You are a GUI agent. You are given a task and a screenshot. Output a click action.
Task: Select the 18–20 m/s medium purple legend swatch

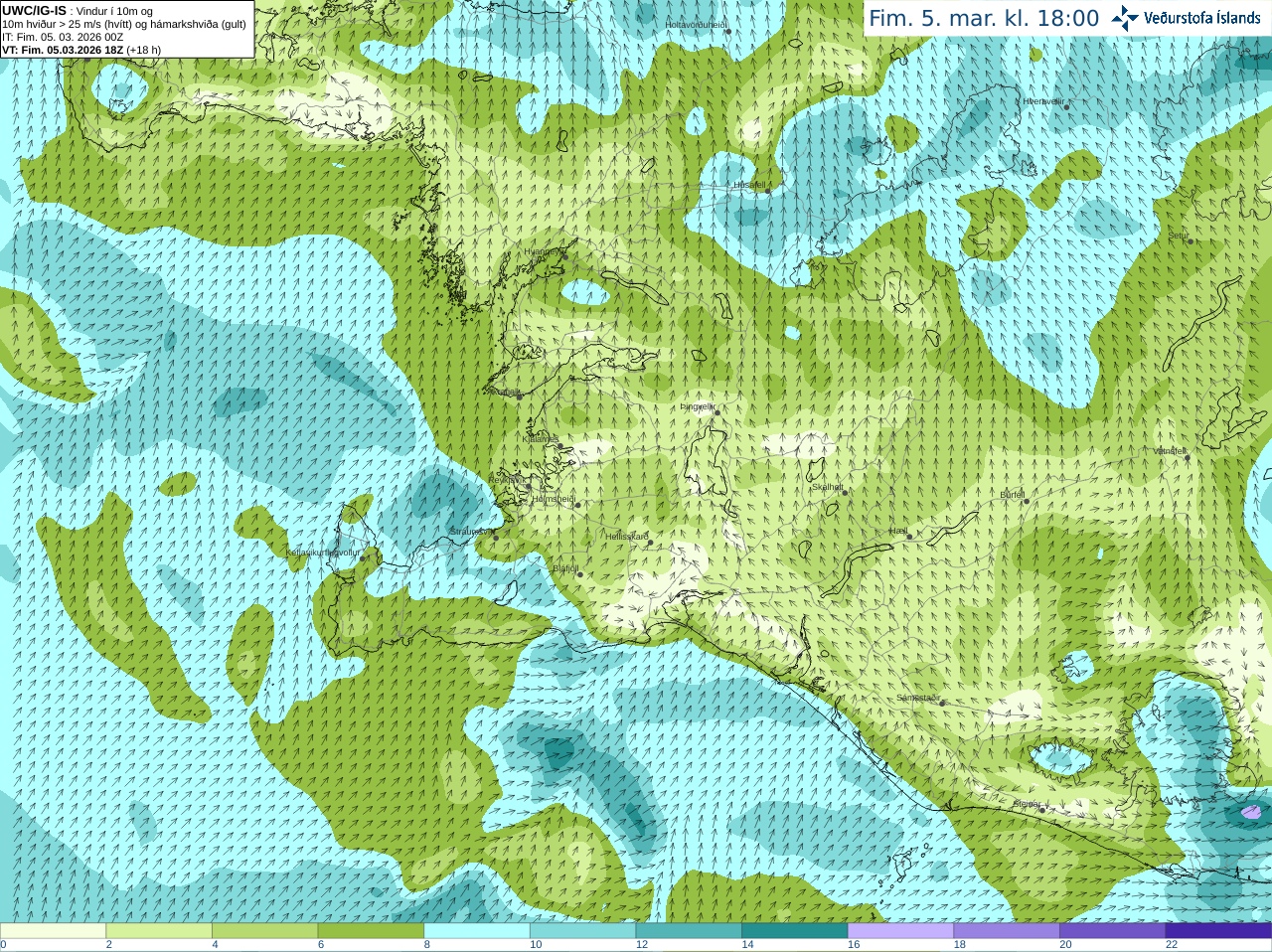pos(1007,931)
